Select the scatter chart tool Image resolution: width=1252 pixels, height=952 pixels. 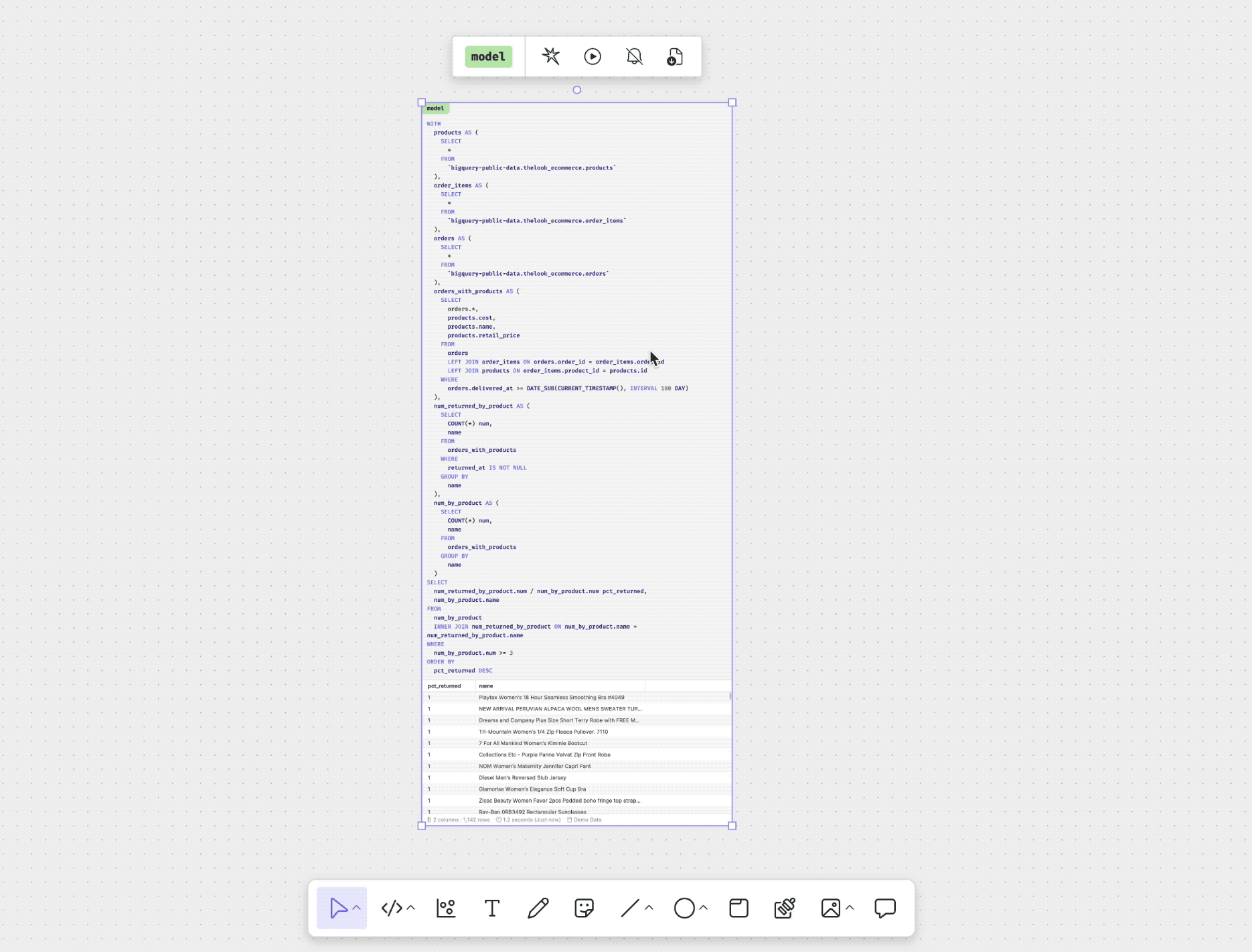[446, 908]
